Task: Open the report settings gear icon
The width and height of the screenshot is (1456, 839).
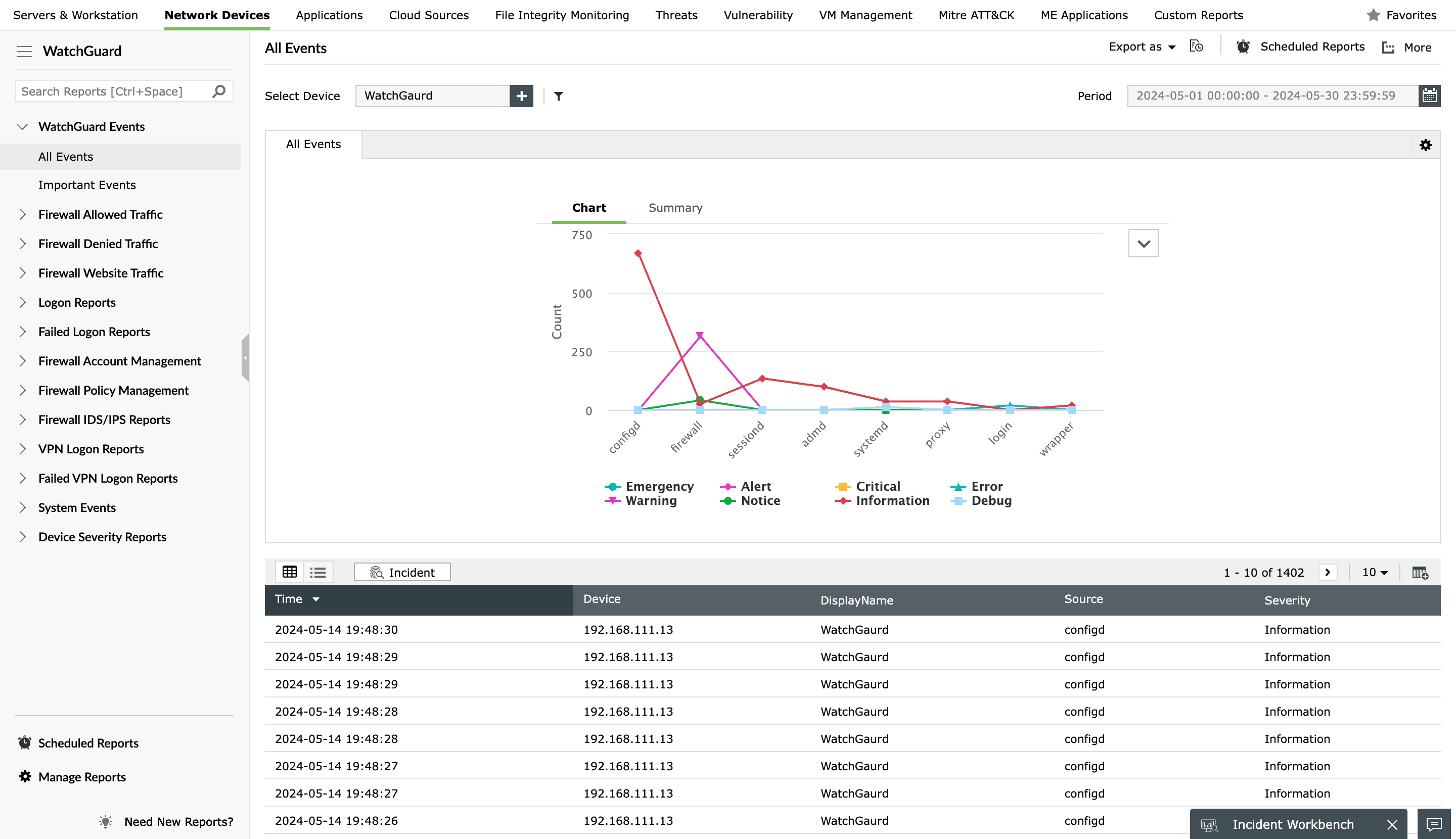Action: 1425,145
